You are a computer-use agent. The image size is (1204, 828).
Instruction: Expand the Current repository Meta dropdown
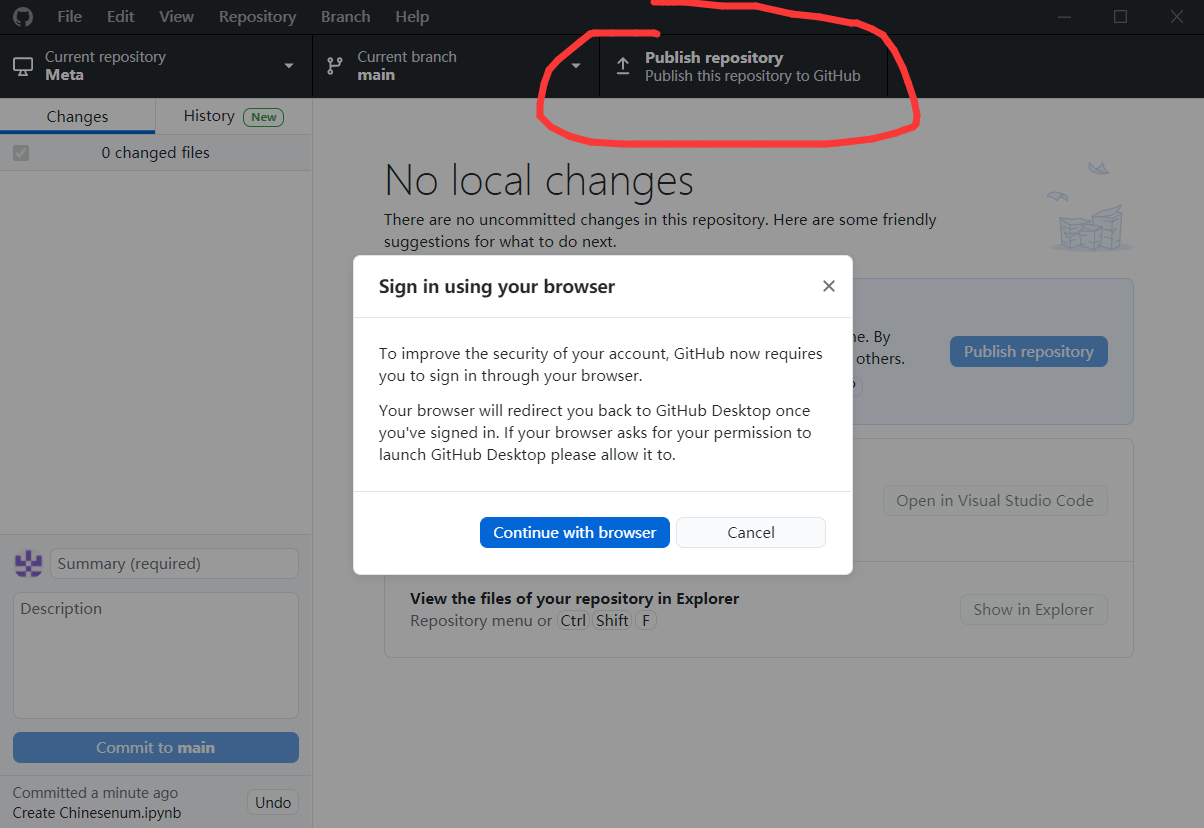tap(156, 66)
